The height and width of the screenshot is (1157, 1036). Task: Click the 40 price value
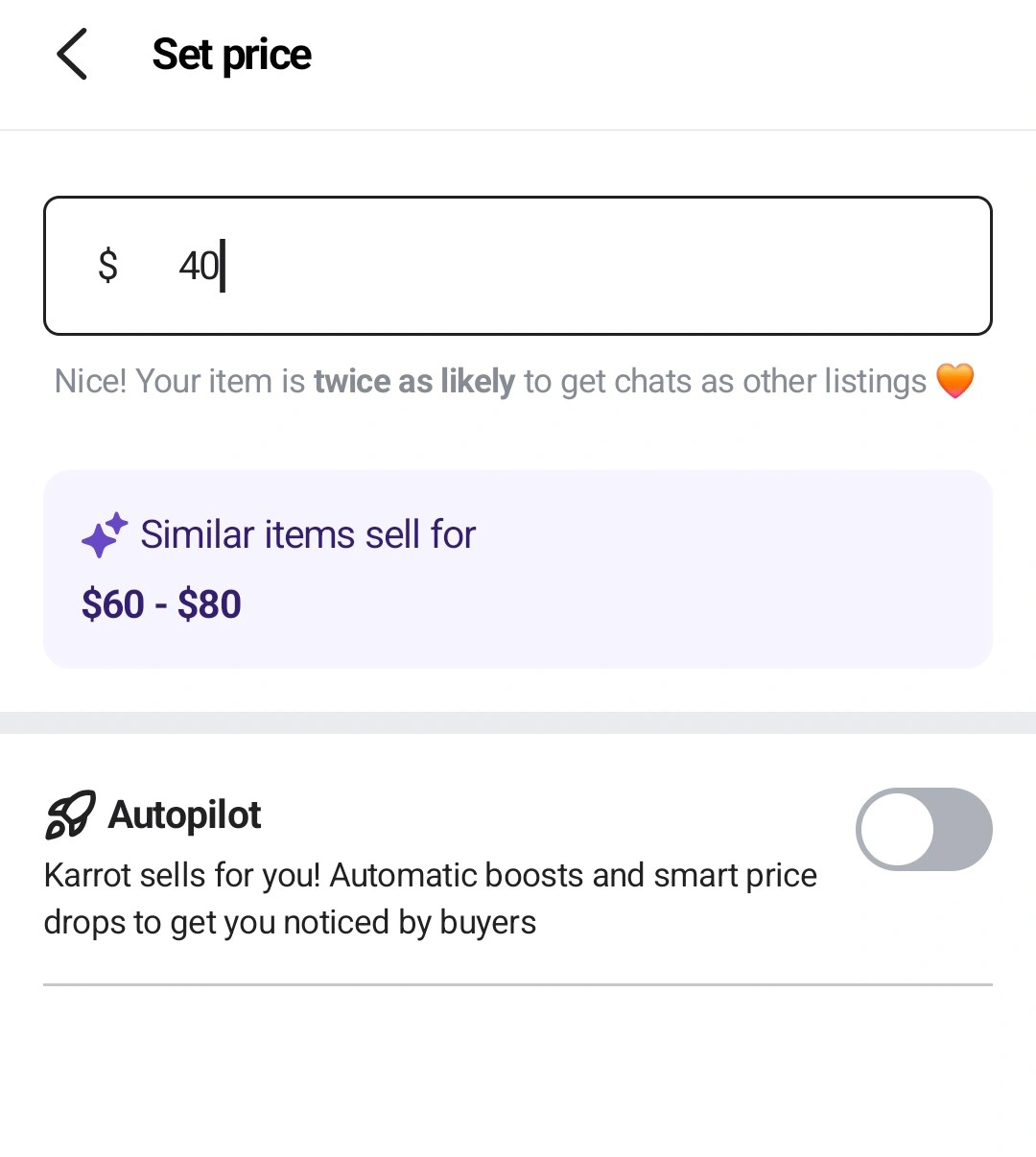click(200, 266)
